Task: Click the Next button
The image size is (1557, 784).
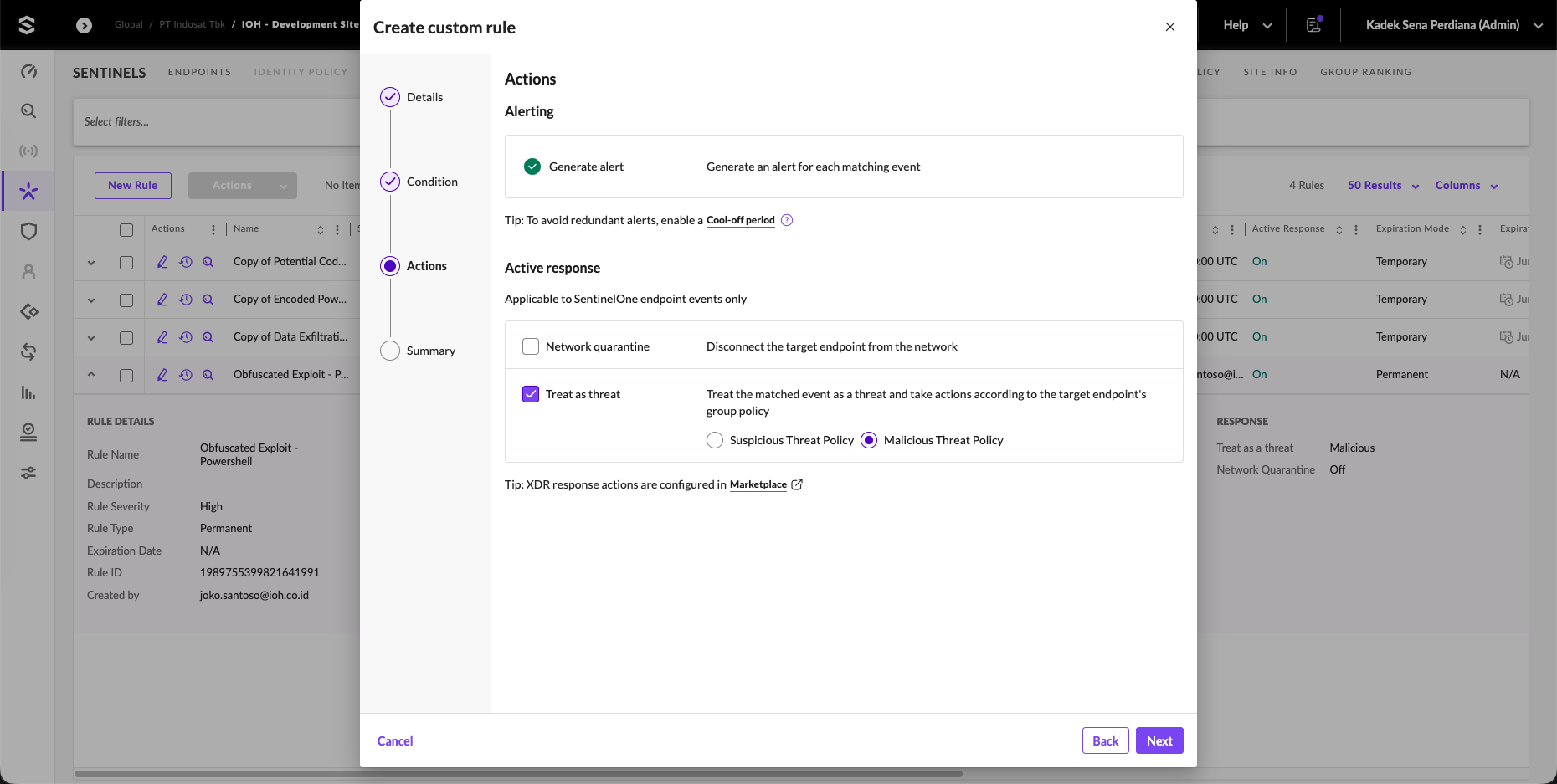Action: click(1159, 740)
